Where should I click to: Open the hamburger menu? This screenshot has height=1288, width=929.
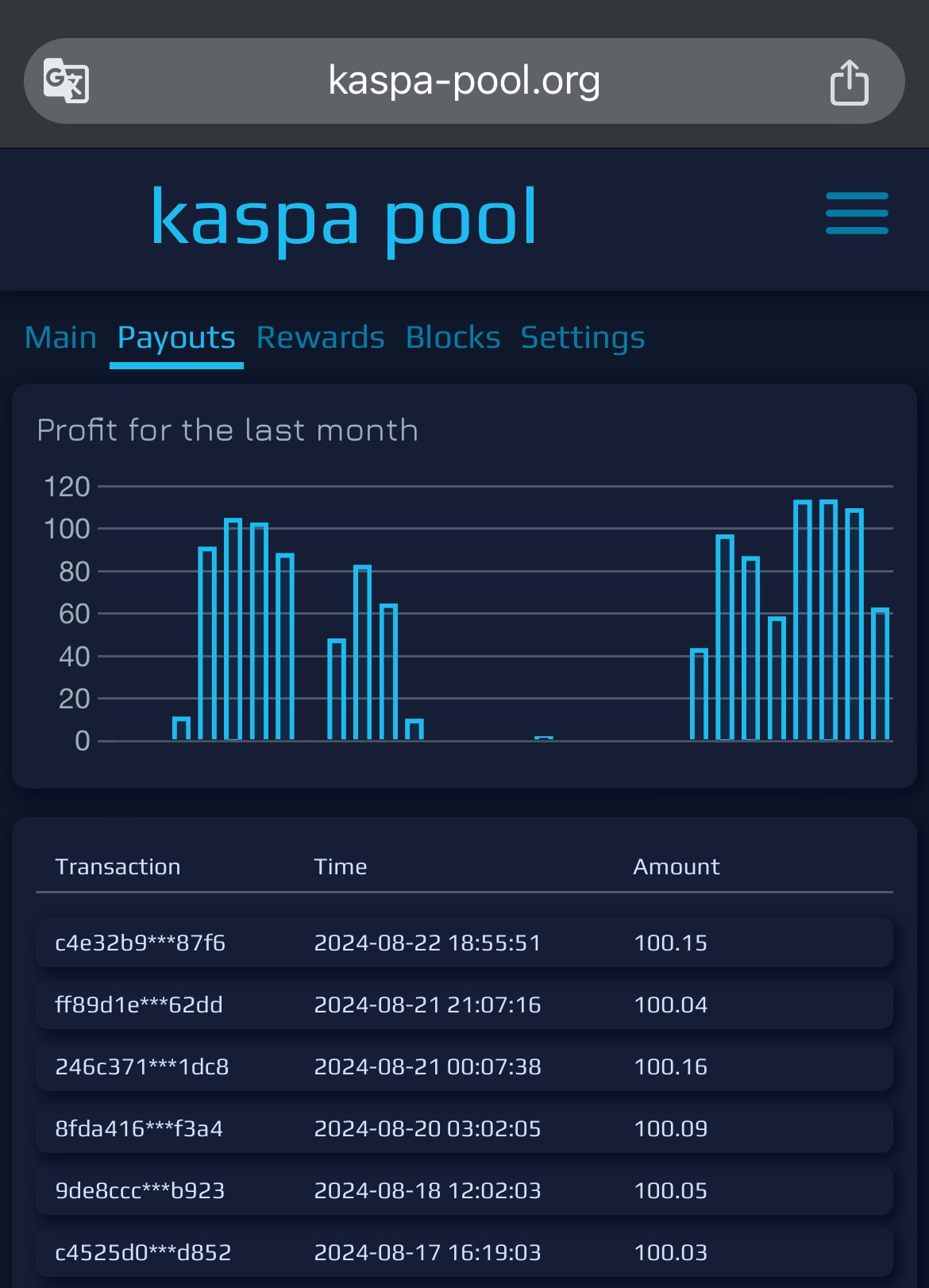click(857, 214)
